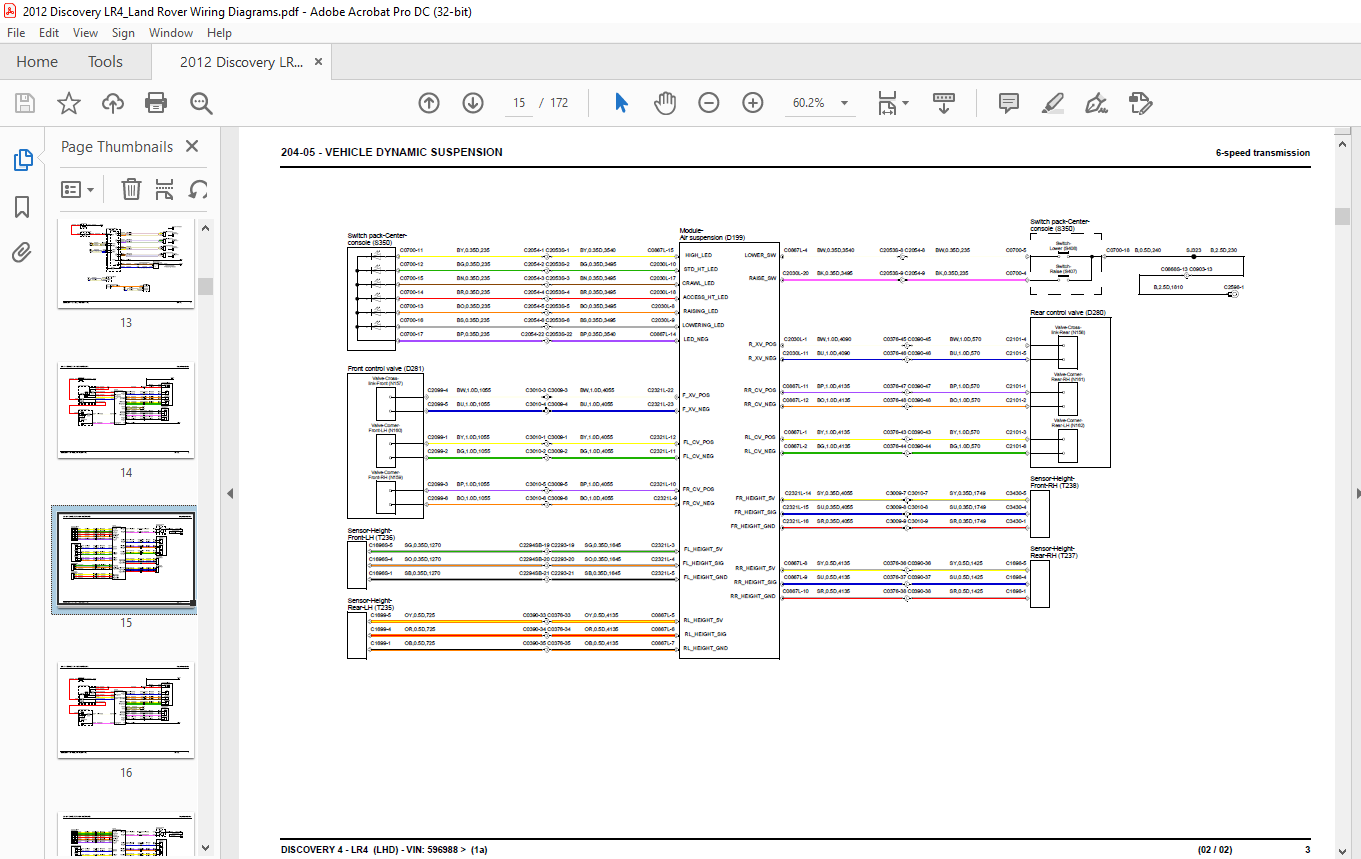Click the 'Page Thumbnails' panel title

(117, 147)
